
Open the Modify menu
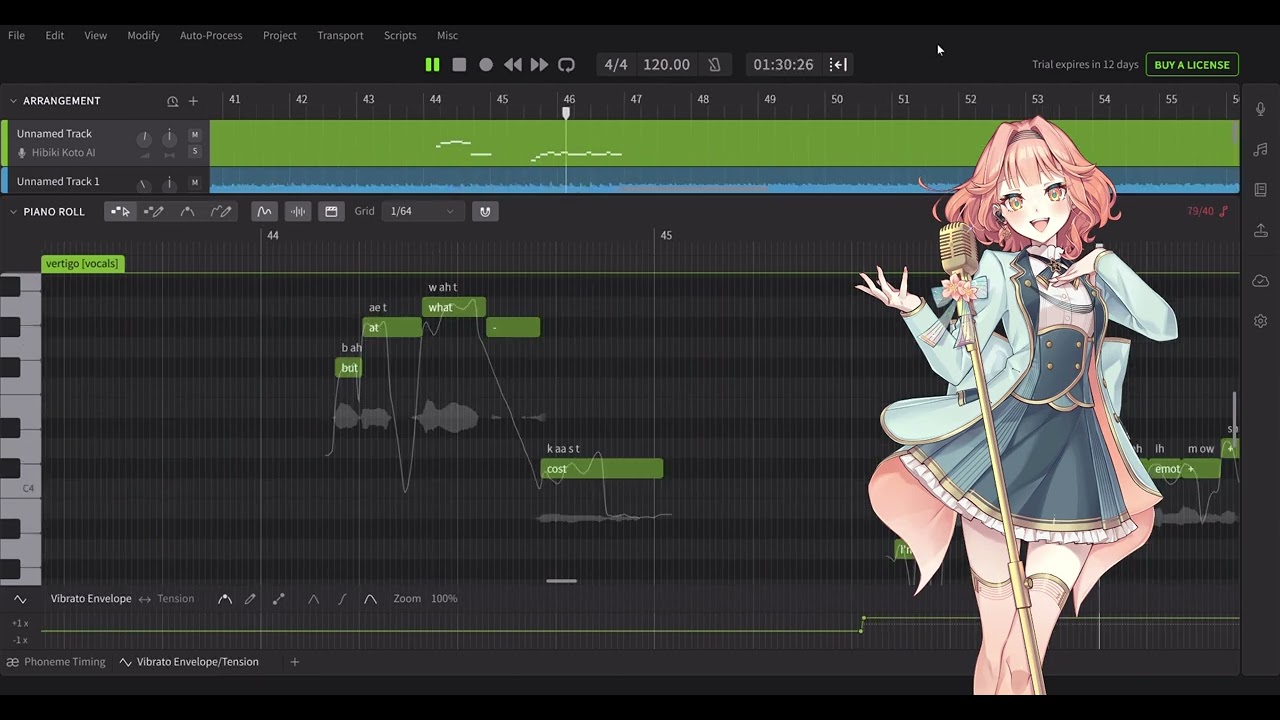coord(143,35)
